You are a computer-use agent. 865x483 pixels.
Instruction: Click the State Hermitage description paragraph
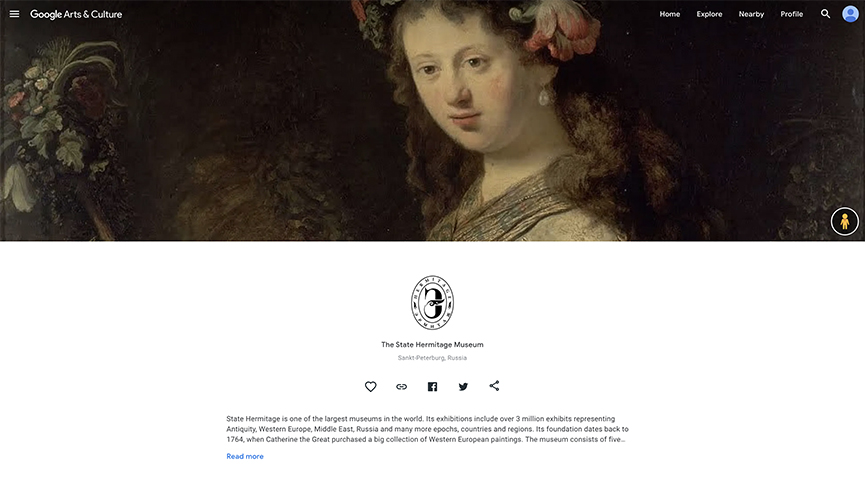[x=428, y=429]
